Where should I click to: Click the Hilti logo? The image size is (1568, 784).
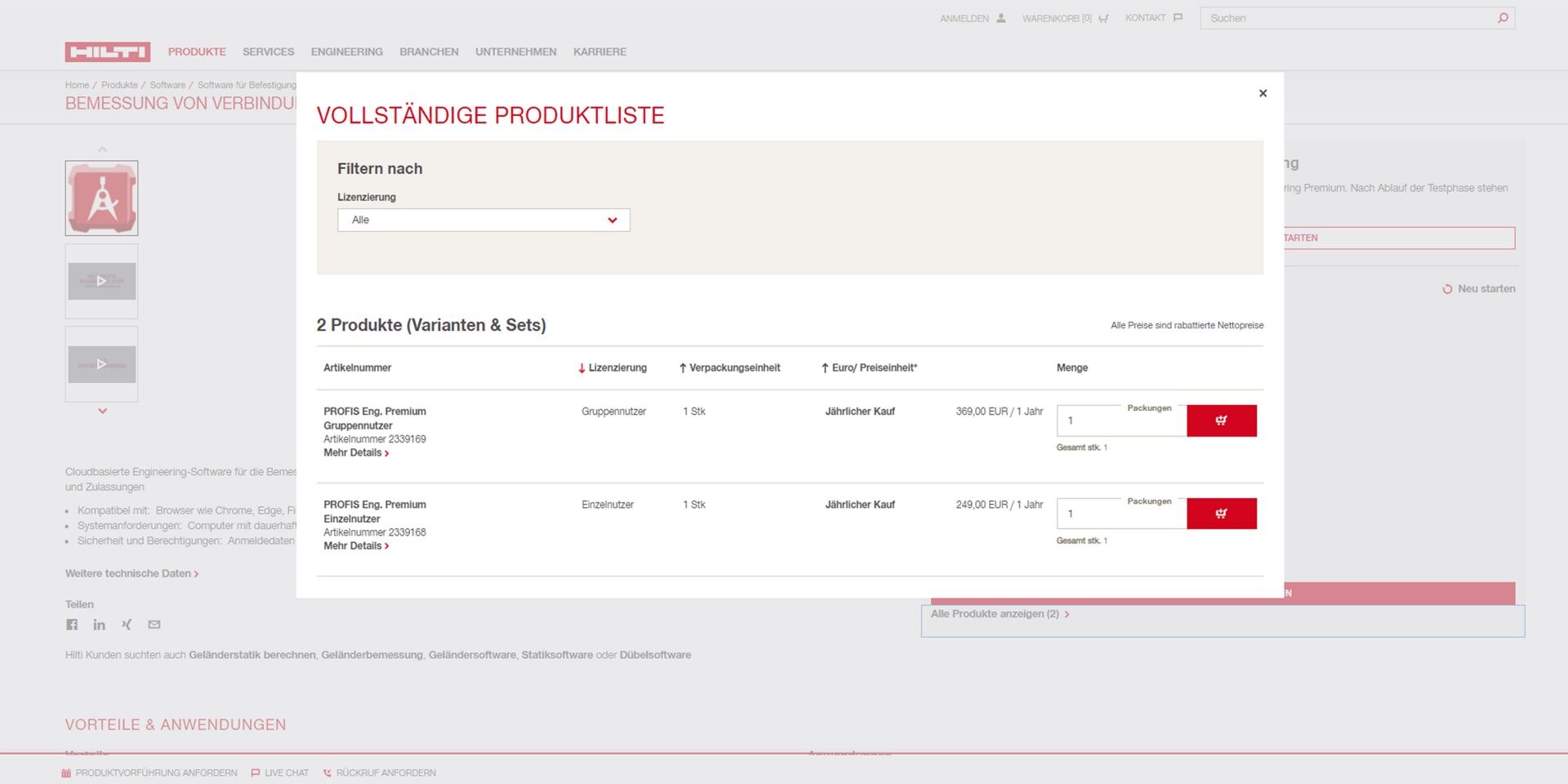tap(108, 51)
